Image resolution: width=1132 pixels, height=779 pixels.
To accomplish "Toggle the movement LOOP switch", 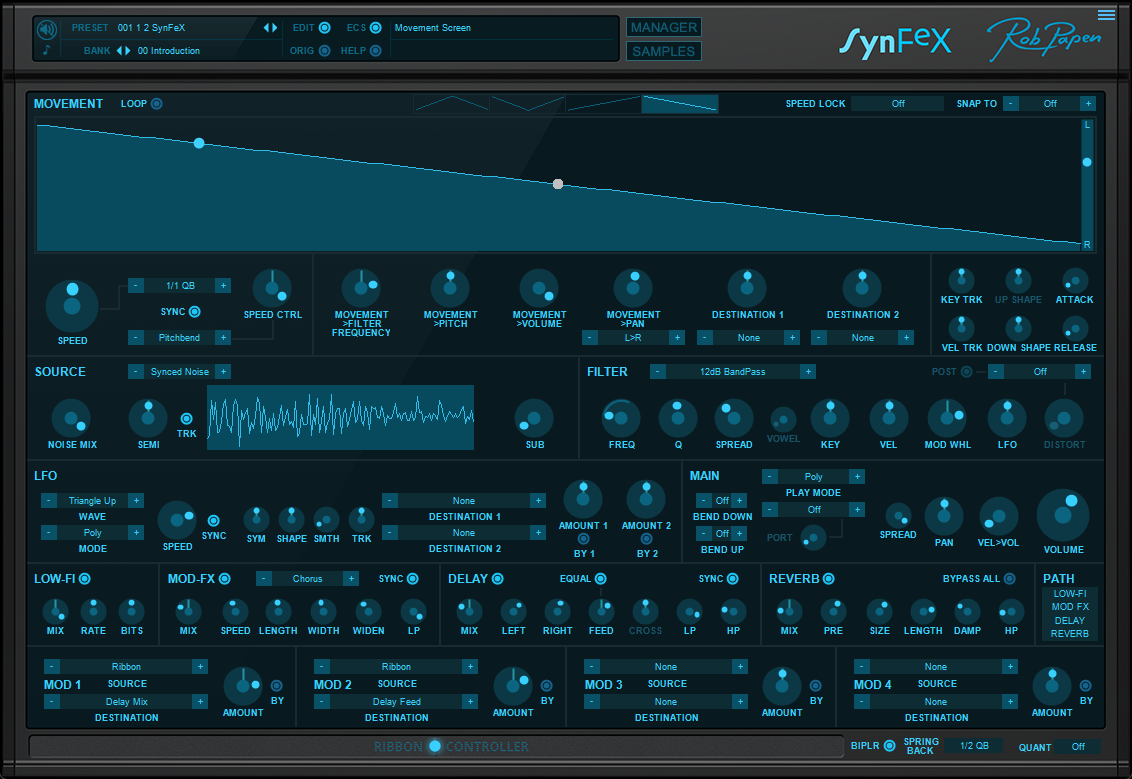I will coord(157,104).
